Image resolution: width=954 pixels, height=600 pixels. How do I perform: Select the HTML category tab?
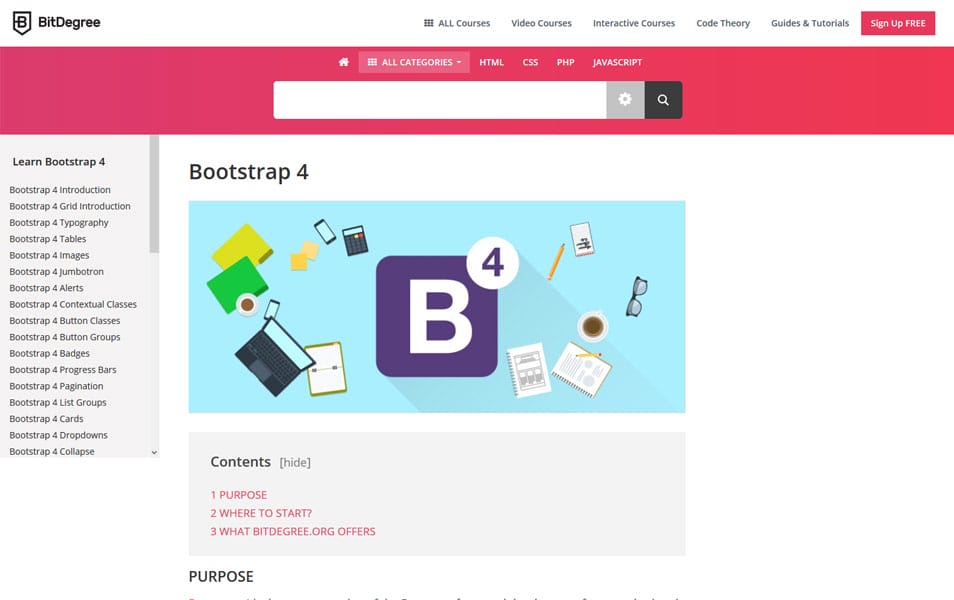(x=491, y=62)
